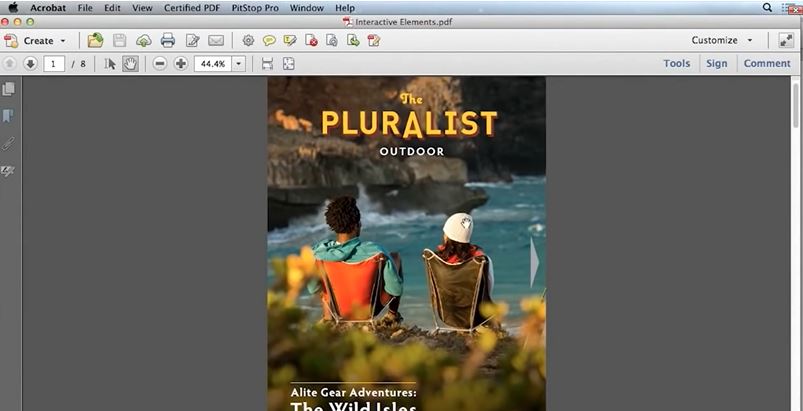The height and width of the screenshot is (411, 803).
Task: Click the cloud upload icon
Action: coord(144,40)
